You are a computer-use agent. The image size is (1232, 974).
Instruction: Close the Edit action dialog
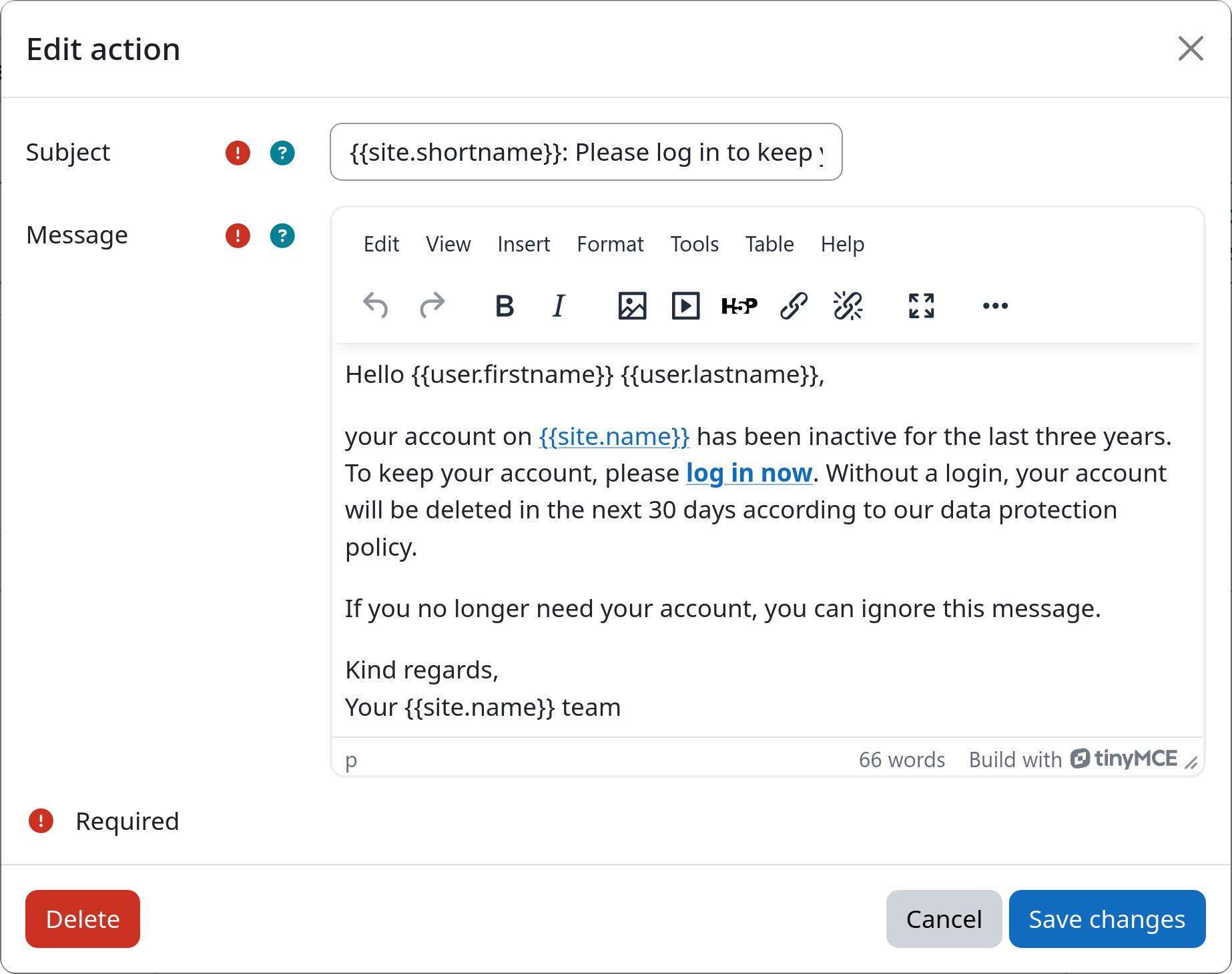pyautogui.click(x=1191, y=49)
